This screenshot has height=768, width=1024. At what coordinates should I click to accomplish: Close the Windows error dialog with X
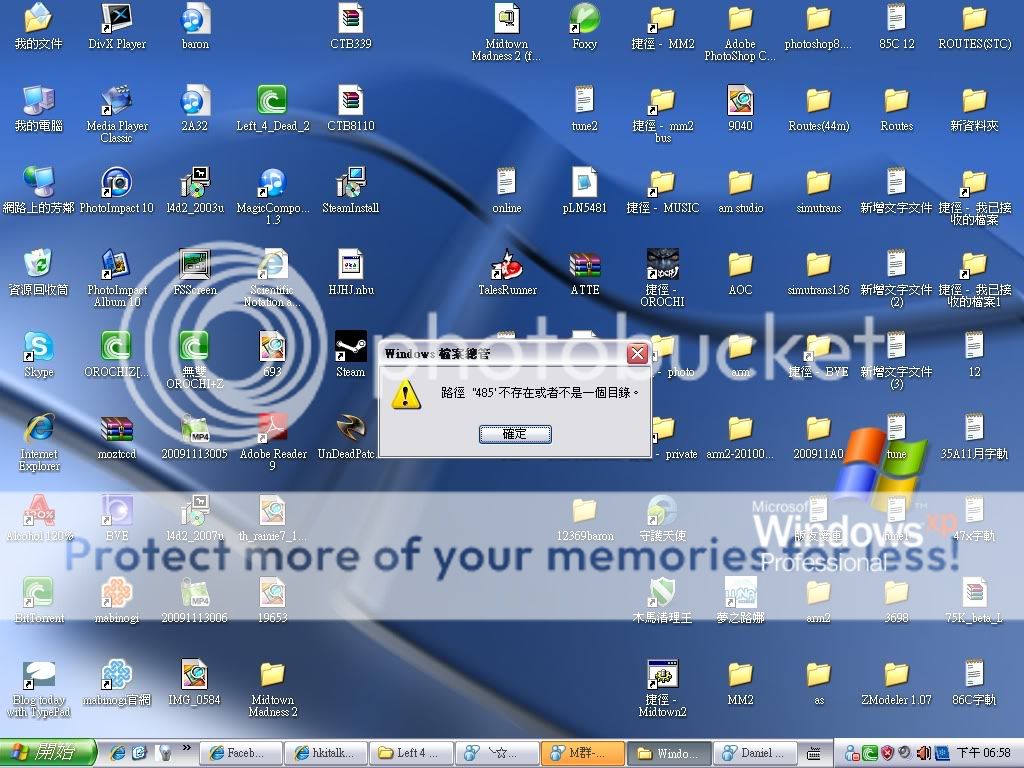636,354
